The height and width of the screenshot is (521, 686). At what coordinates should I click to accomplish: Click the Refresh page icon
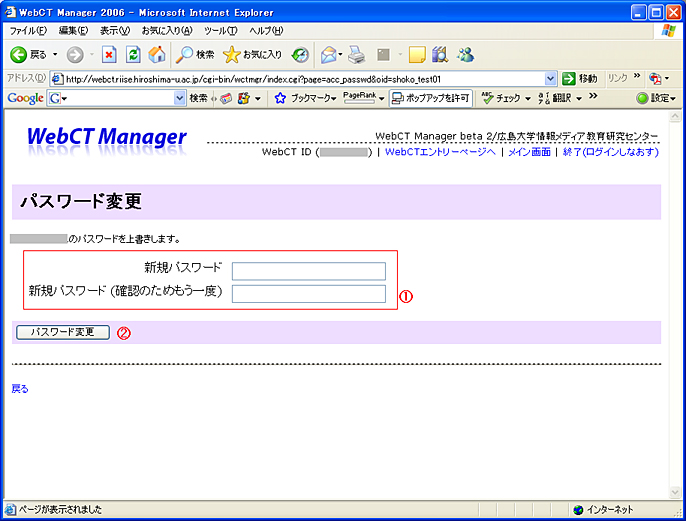pyautogui.click(x=133, y=55)
